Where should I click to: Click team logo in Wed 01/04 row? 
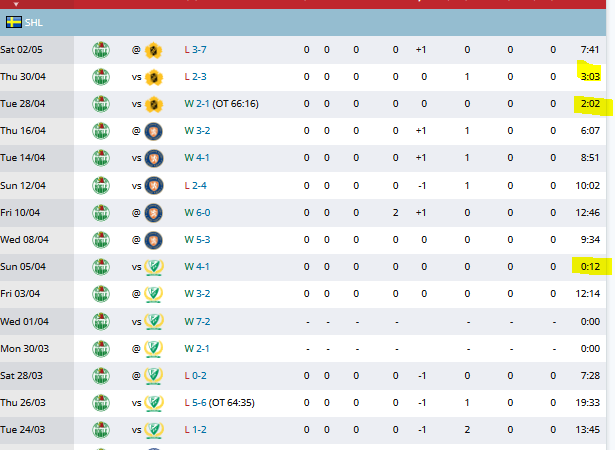pyautogui.click(x=101, y=322)
